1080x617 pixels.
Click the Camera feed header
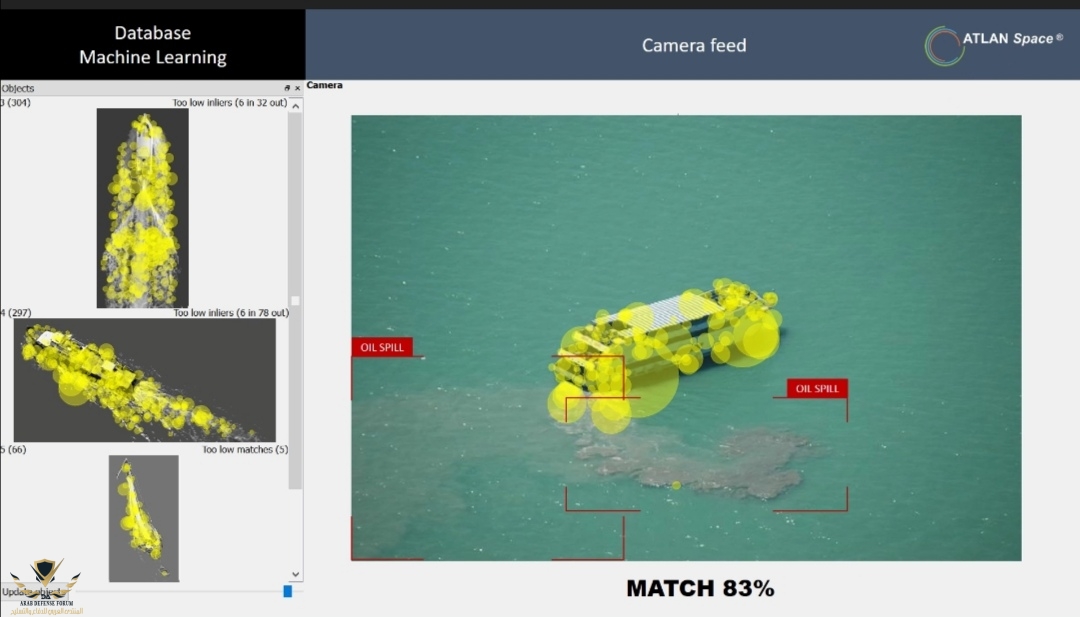click(x=693, y=45)
